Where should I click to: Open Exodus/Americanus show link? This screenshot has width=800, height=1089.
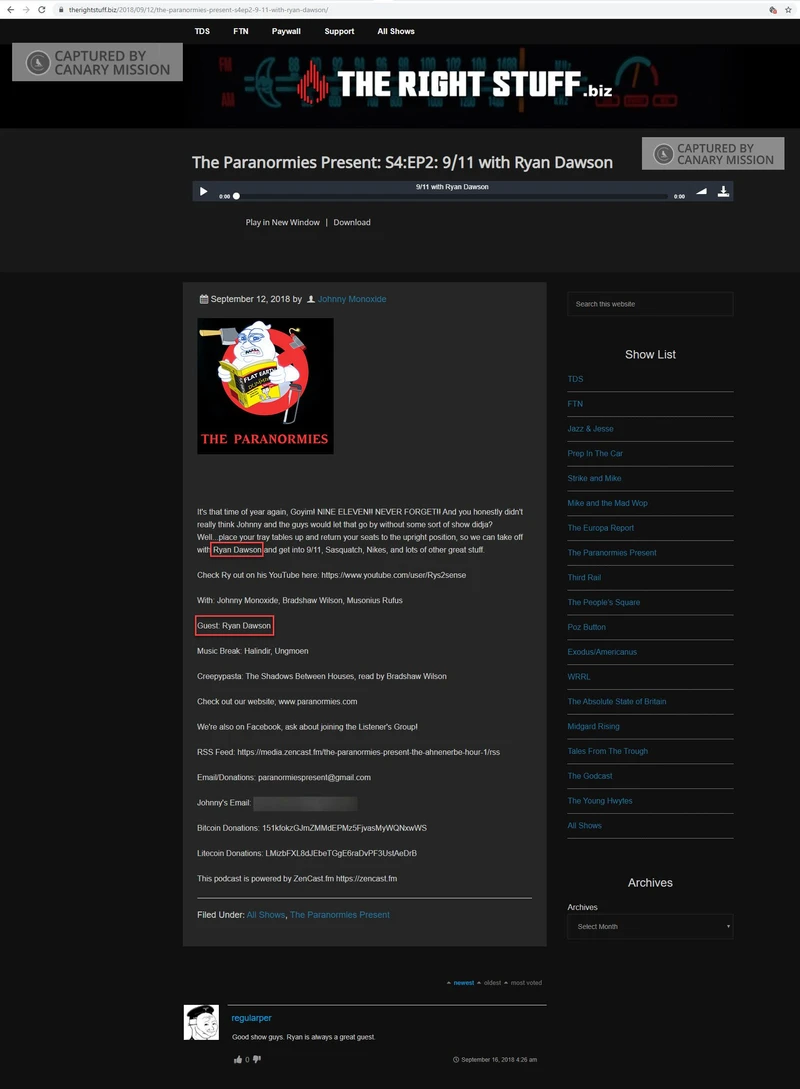(x=602, y=651)
